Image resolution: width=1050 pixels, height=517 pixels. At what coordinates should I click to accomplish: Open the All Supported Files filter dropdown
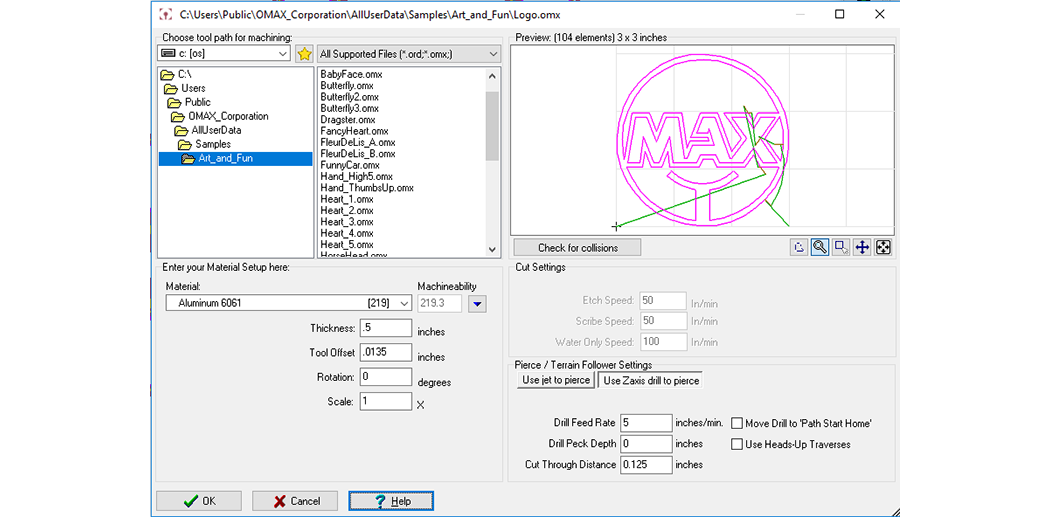[x=408, y=54]
